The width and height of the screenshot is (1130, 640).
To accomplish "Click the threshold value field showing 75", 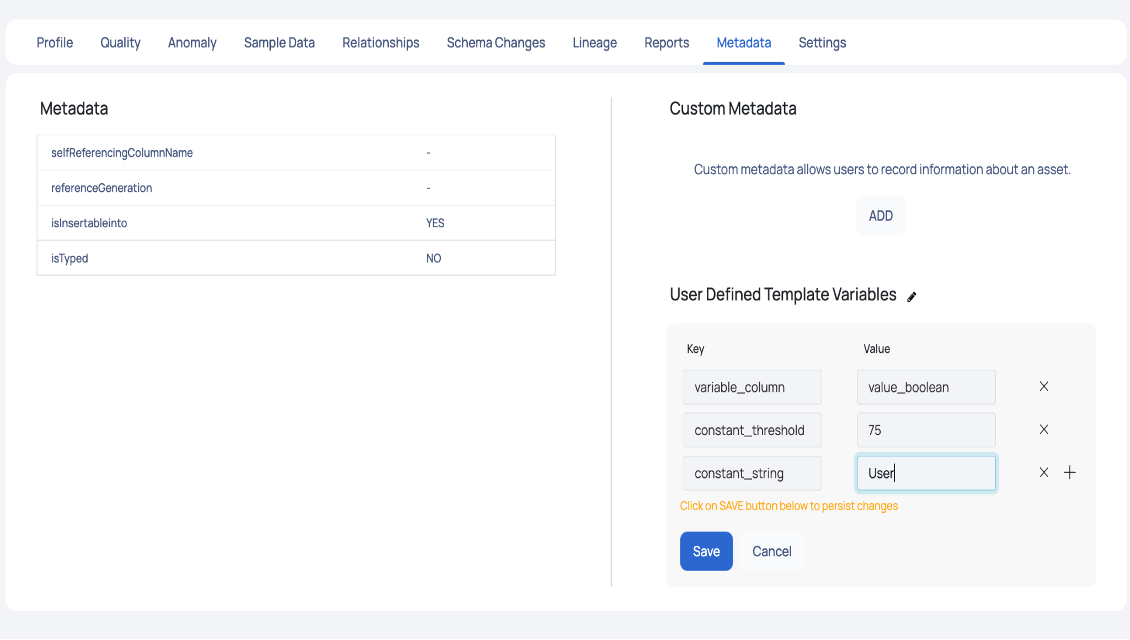I will (x=925, y=429).
